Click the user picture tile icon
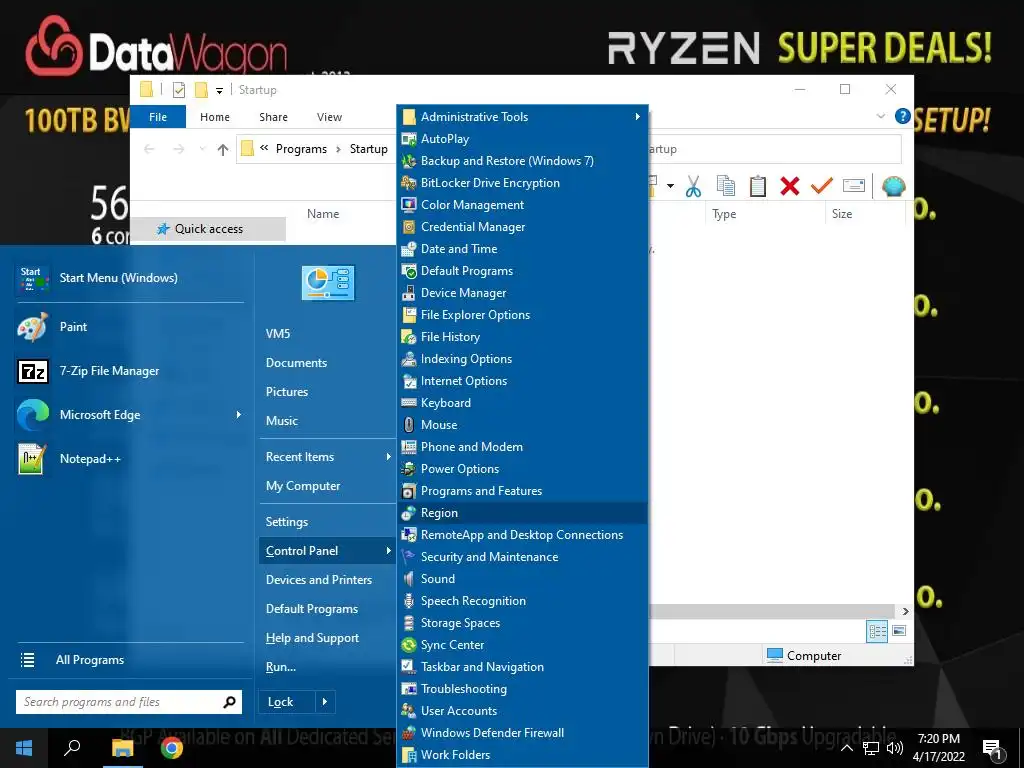Image resolution: width=1024 pixels, height=768 pixels. [328, 283]
